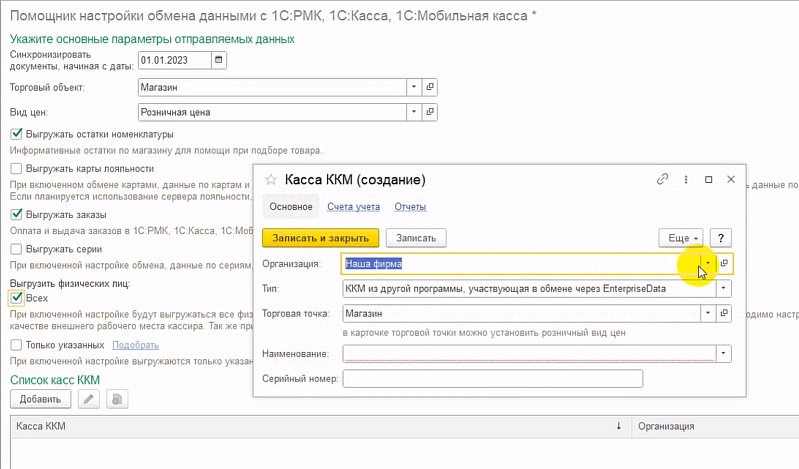Screen dimensions: 799x469
Task: Expand the Торговая точка dropdown
Action: (708, 313)
